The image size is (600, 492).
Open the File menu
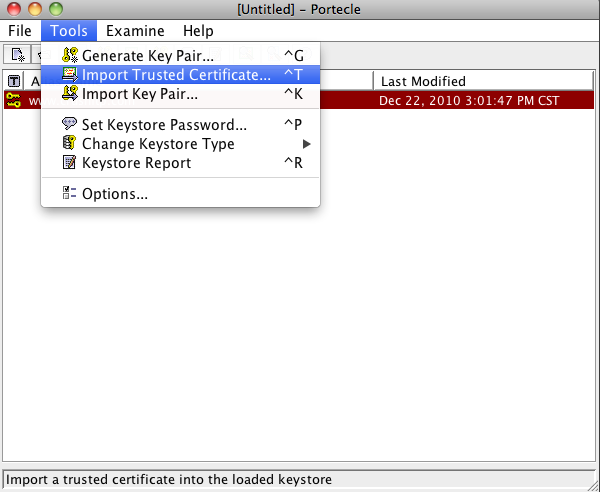pos(20,31)
